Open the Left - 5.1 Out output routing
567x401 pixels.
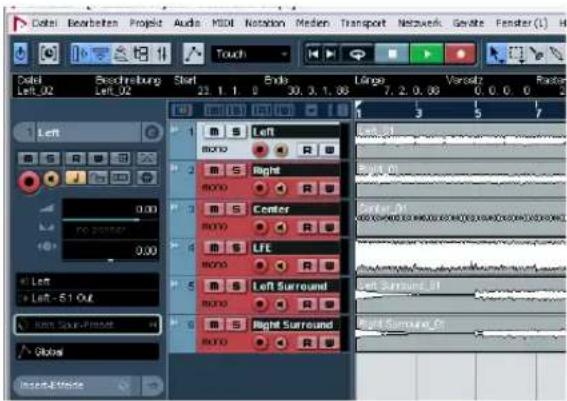88,298
